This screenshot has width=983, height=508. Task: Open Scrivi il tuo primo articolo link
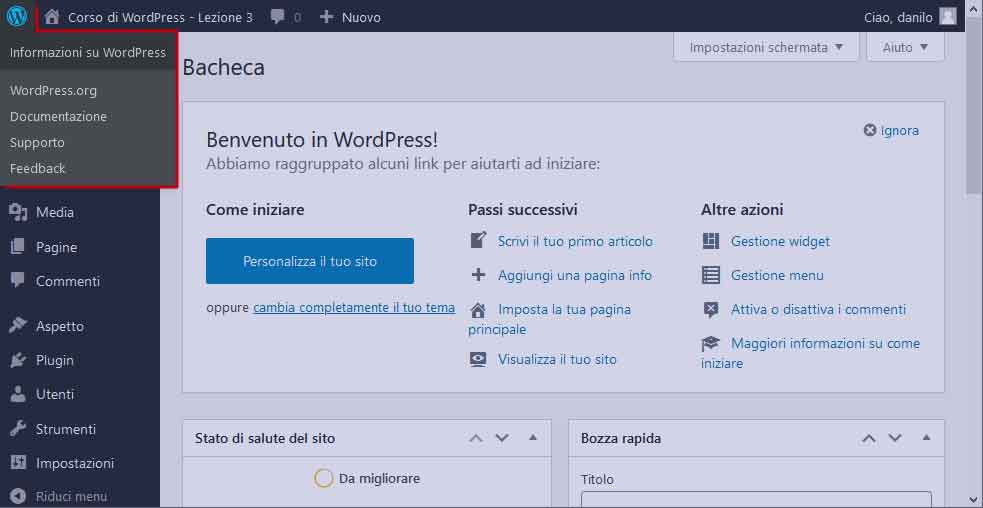coord(575,241)
